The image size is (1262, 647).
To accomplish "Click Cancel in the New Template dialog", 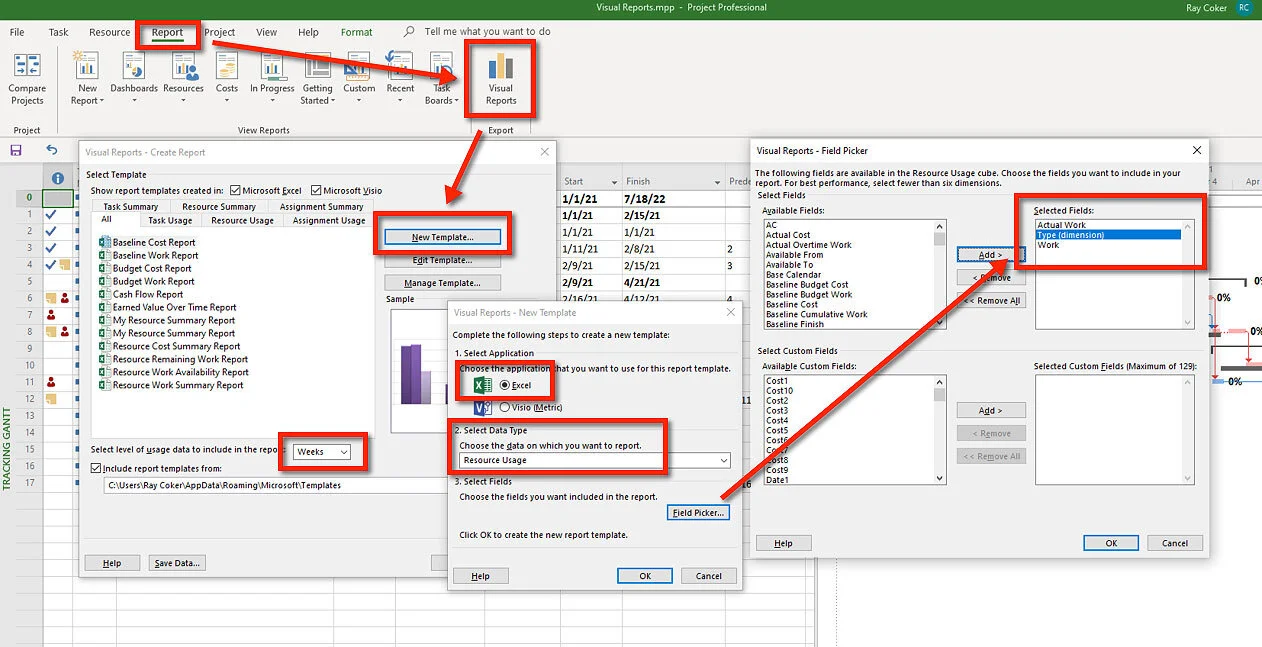I will [x=709, y=576].
